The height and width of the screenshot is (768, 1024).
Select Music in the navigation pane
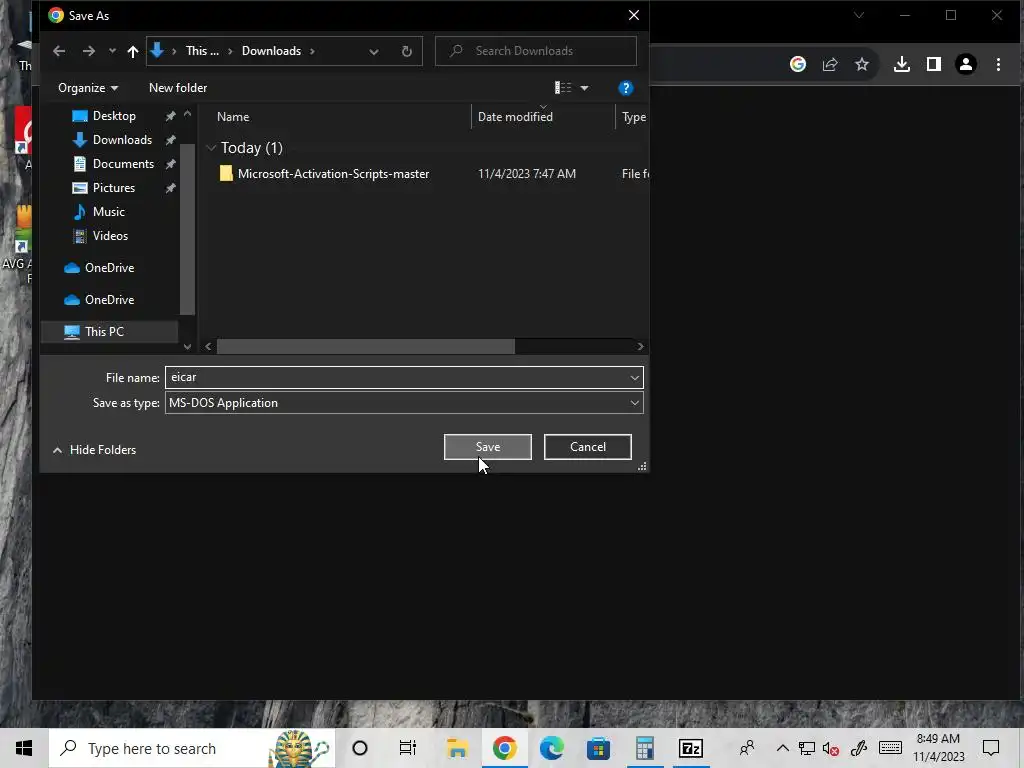click(x=108, y=212)
